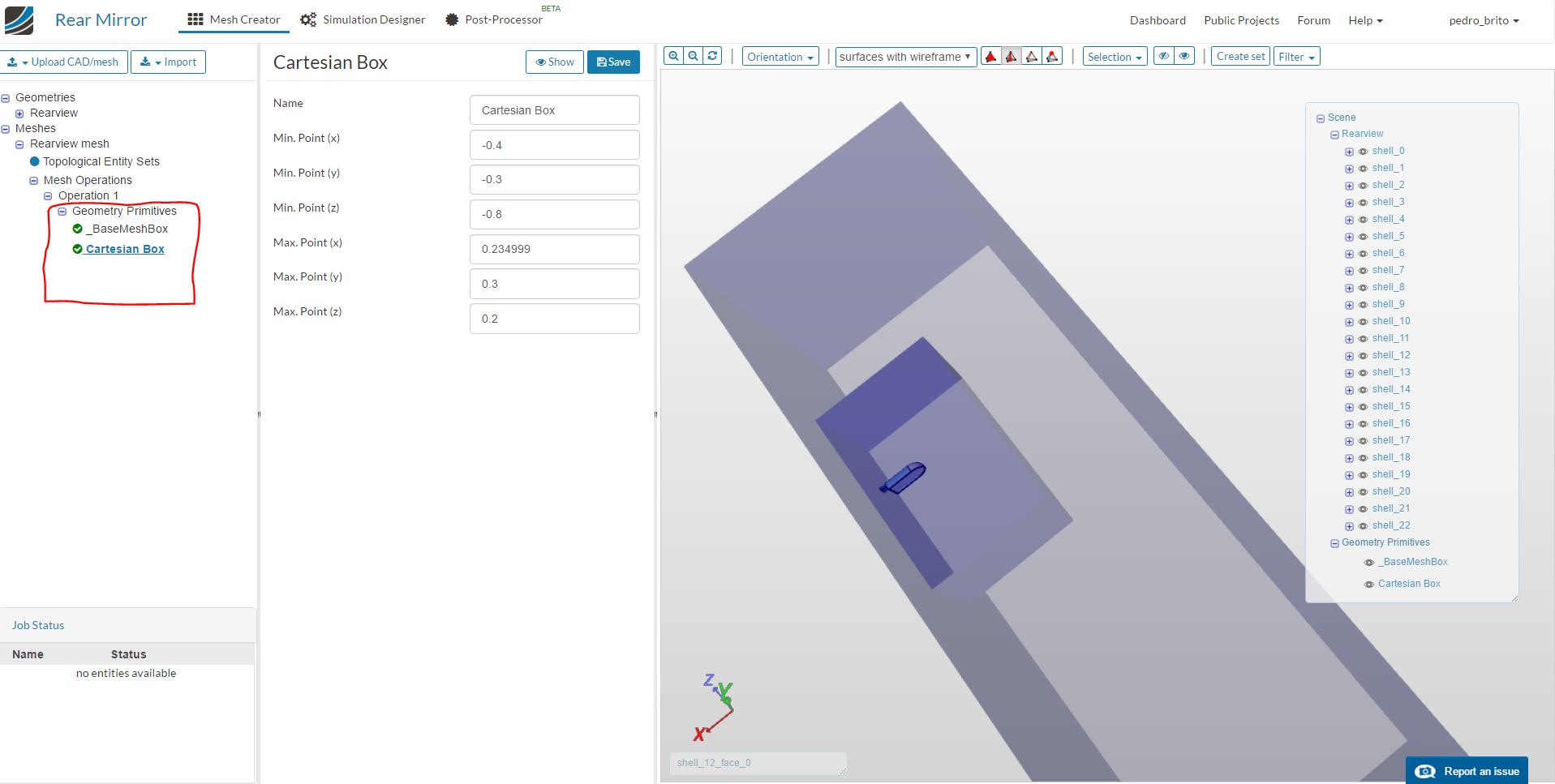Select the volume picking pyramid icon
Screen dimensions: 1555x784
[x=990, y=57]
